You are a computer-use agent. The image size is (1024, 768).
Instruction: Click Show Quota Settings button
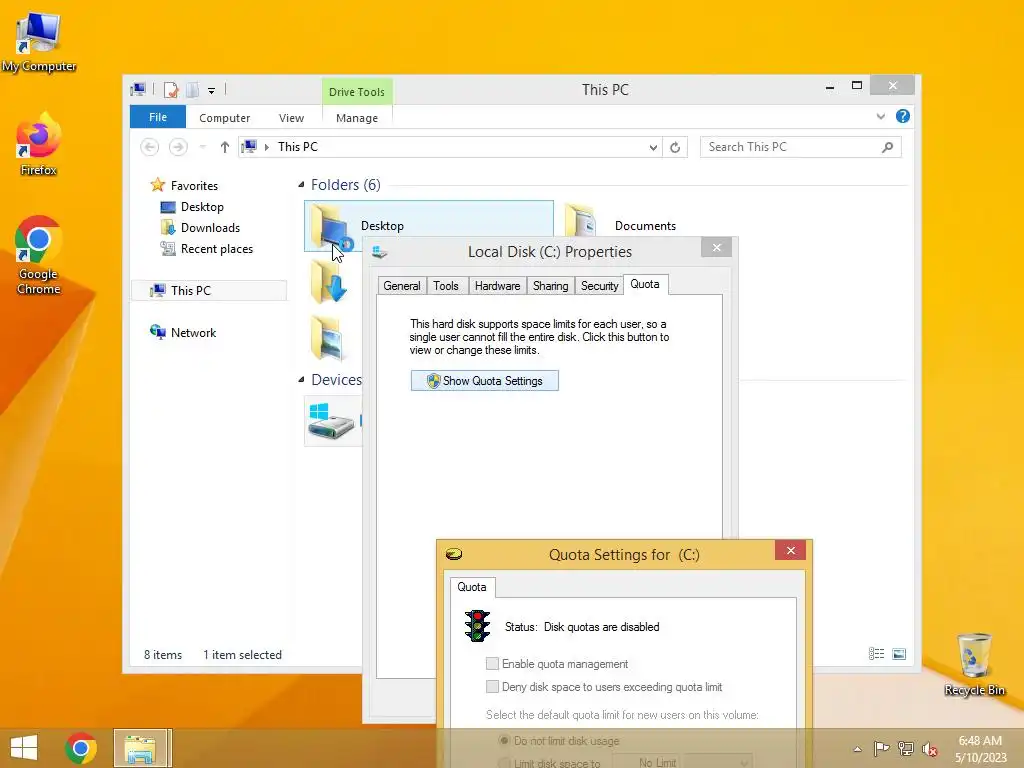pos(485,381)
